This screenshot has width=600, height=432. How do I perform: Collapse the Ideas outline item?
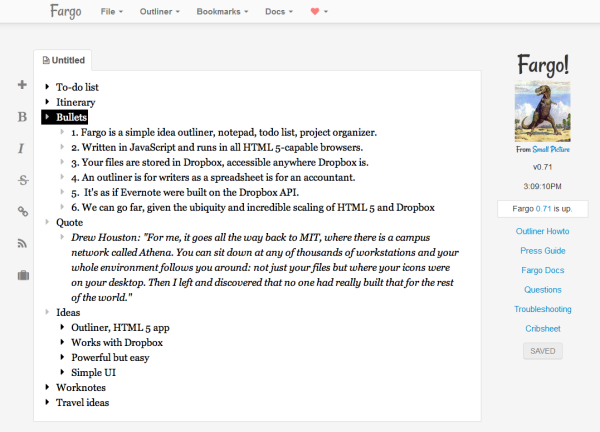tap(47, 312)
